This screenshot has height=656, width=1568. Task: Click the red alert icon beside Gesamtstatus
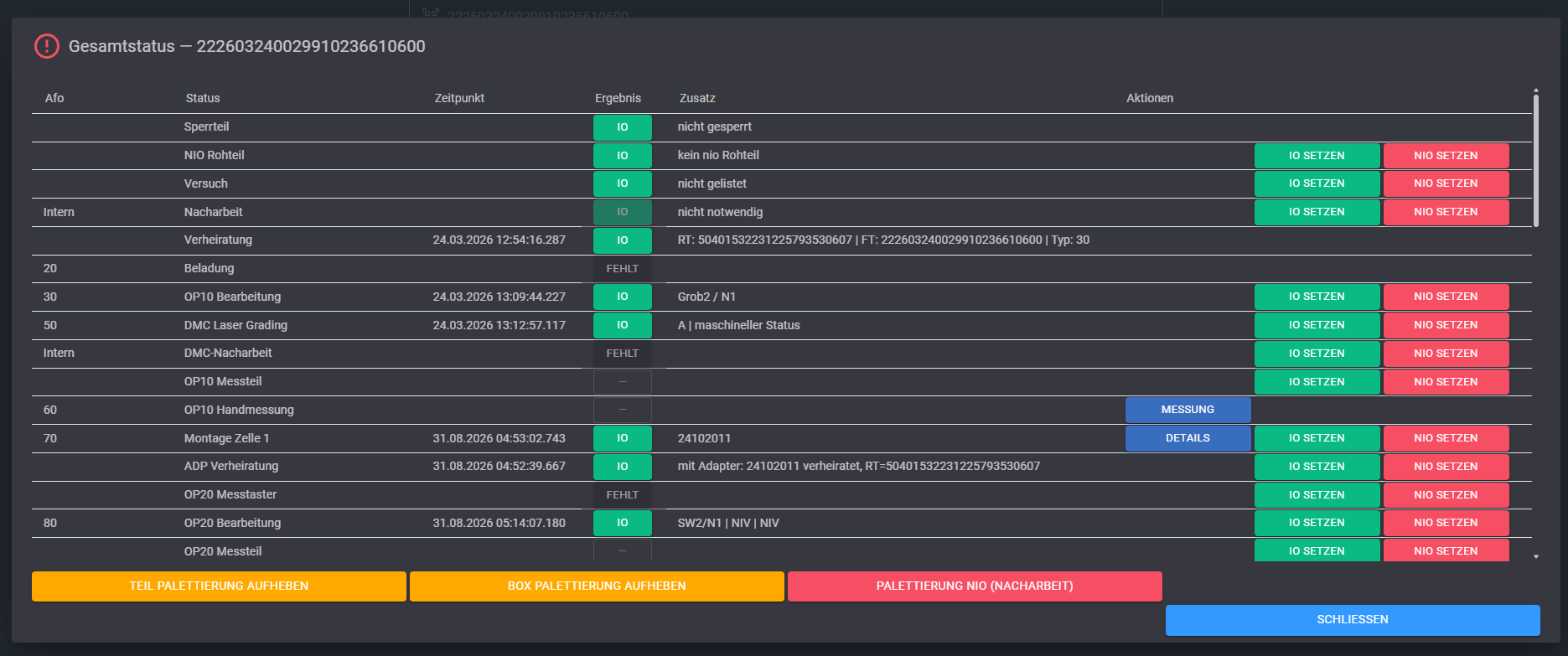point(46,46)
